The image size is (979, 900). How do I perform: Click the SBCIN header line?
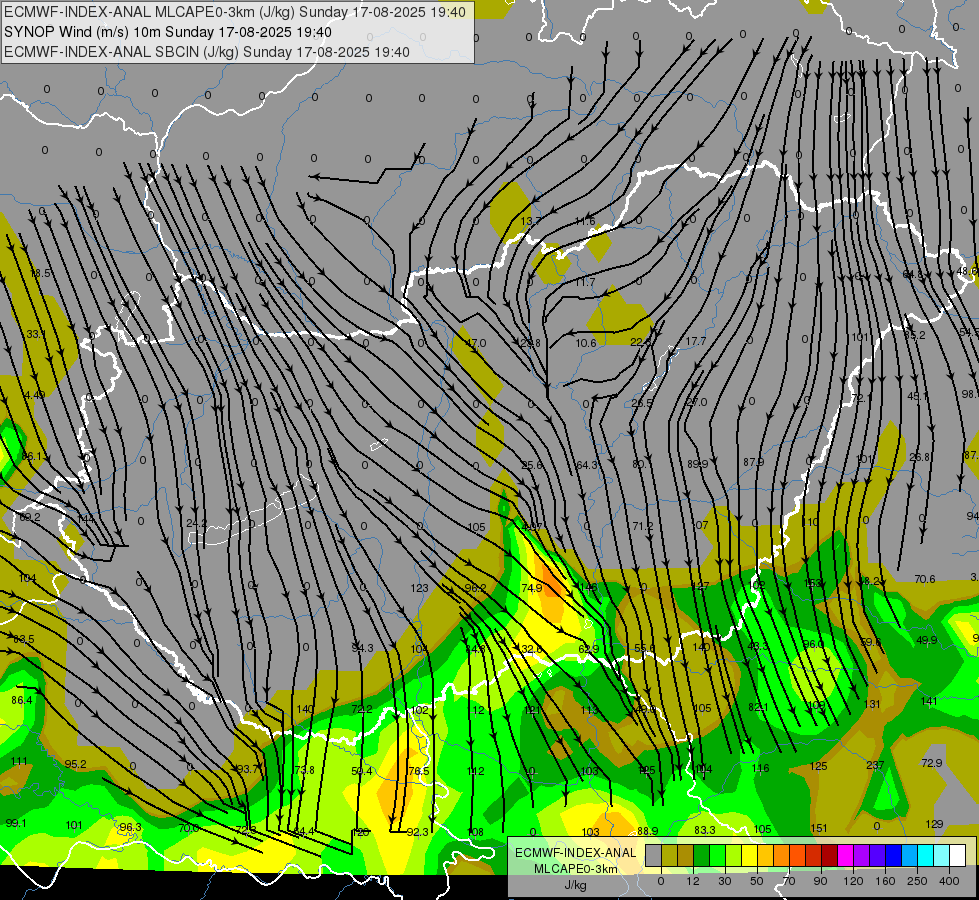tap(207, 52)
